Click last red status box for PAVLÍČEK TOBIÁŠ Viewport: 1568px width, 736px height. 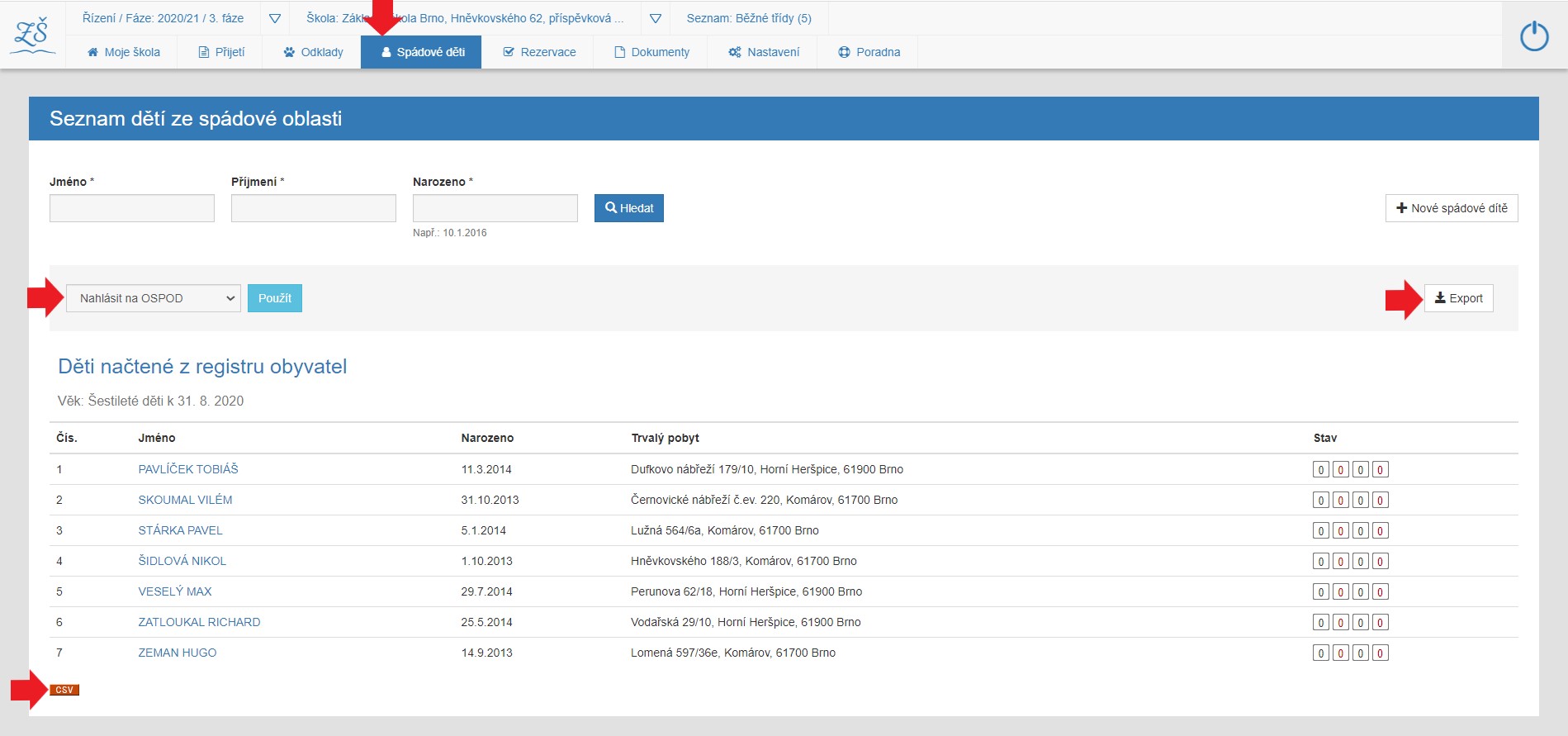(x=1381, y=470)
